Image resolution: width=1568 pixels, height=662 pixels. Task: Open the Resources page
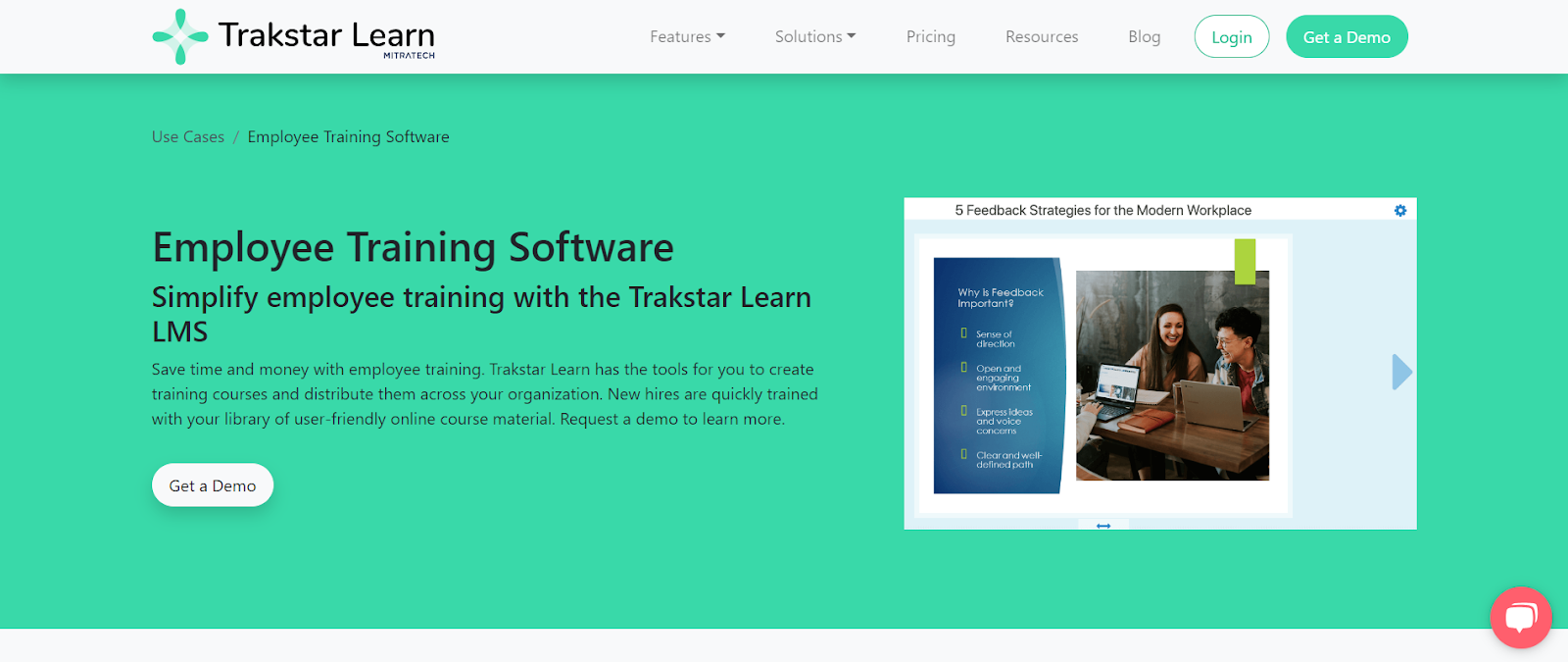1042,36
